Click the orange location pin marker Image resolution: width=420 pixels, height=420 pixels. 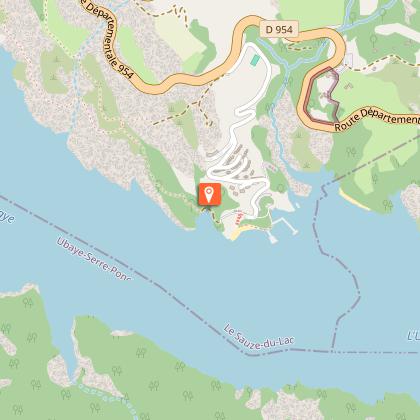[x=209, y=194]
